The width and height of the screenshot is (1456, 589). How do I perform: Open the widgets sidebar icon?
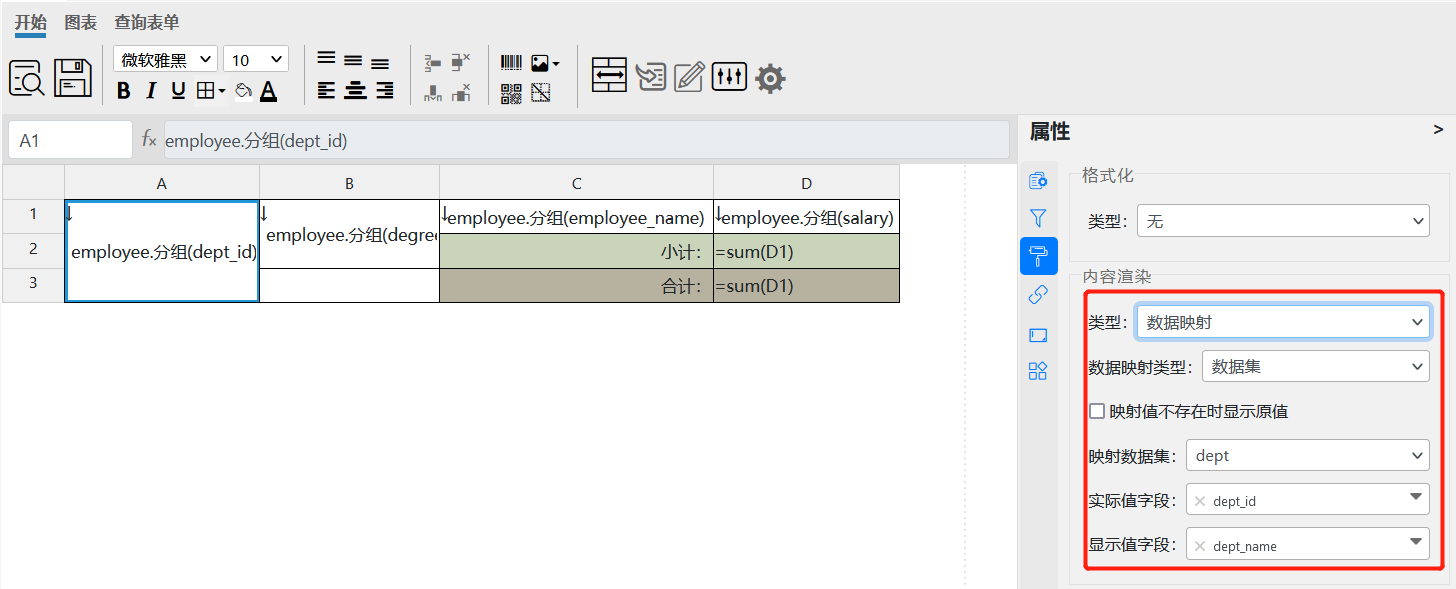coord(1038,372)
